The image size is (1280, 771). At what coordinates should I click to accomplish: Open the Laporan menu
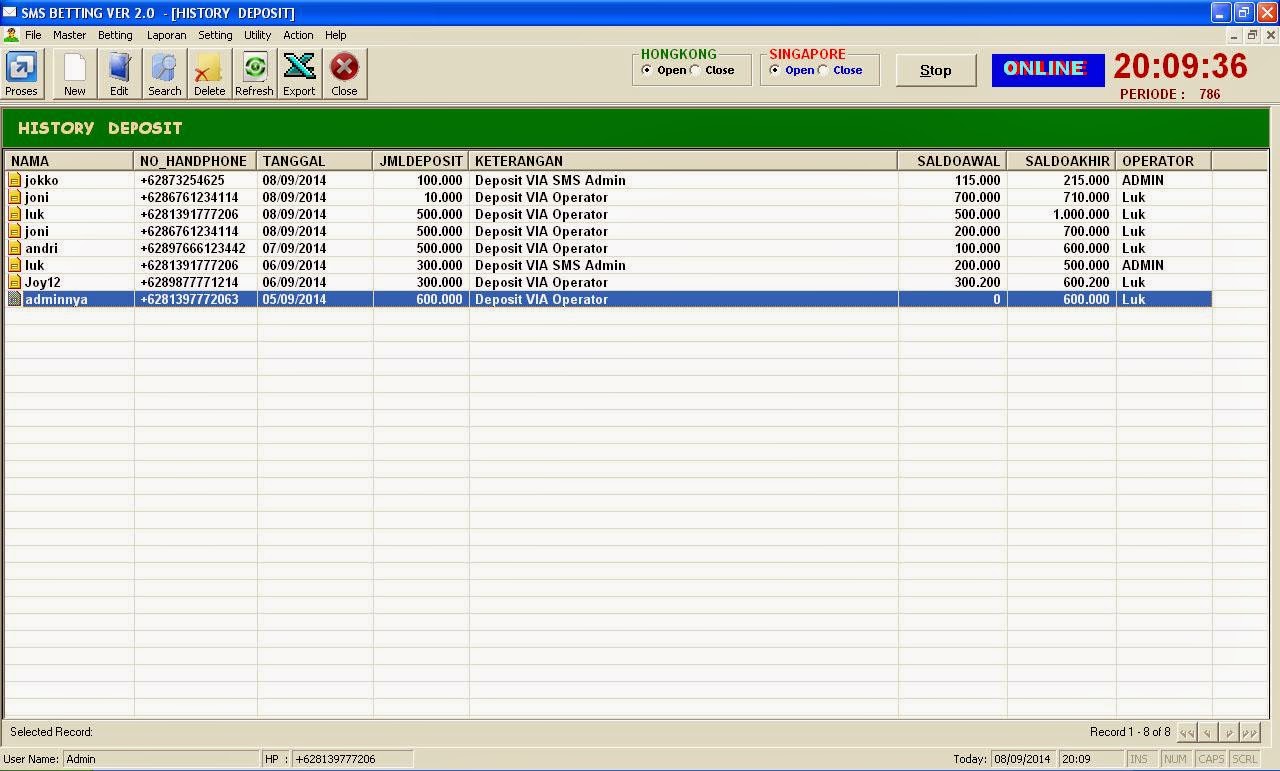tap(166, 34)
